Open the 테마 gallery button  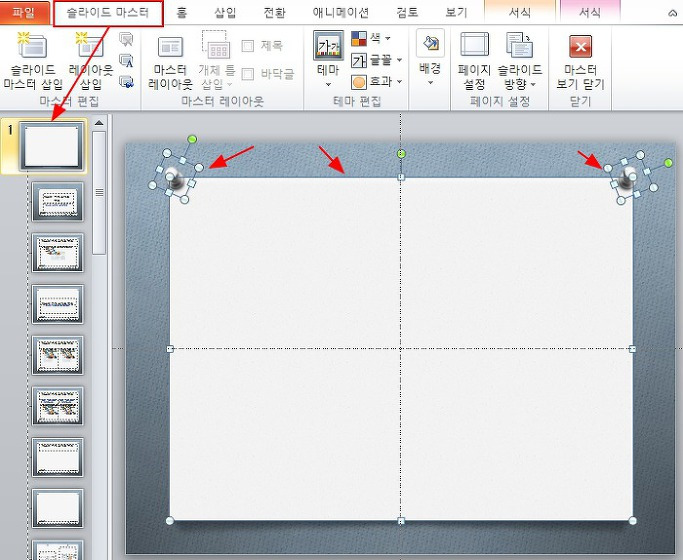tap(328, 45)
